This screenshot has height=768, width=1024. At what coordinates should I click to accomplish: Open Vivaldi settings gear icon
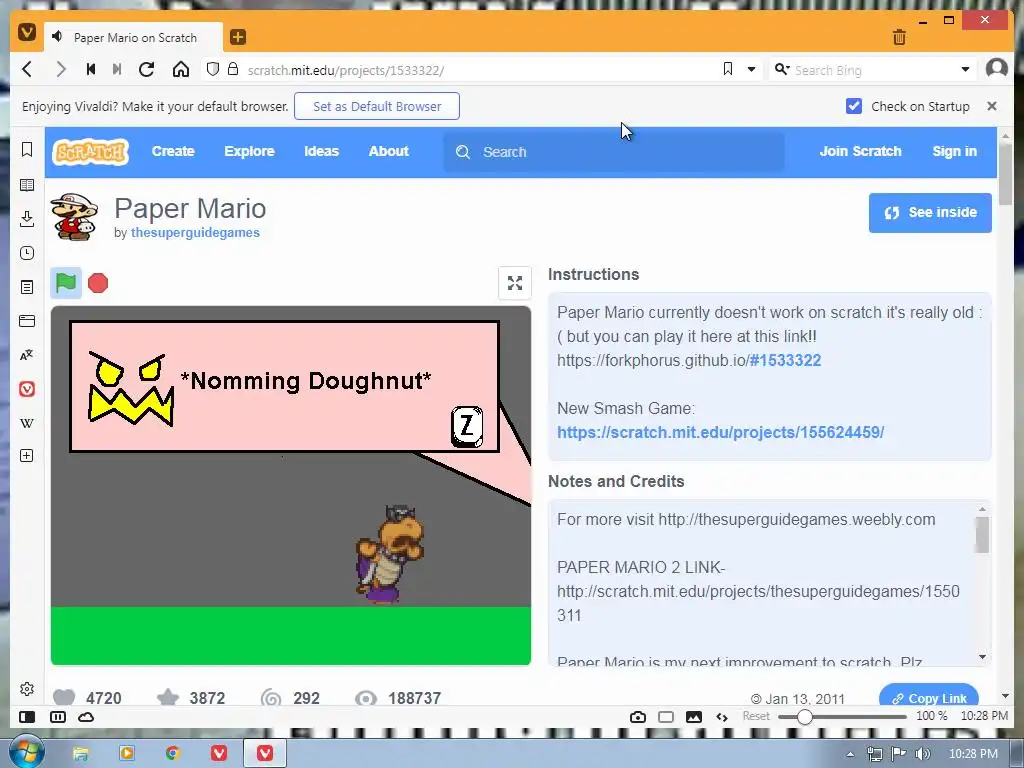point(27,689)
